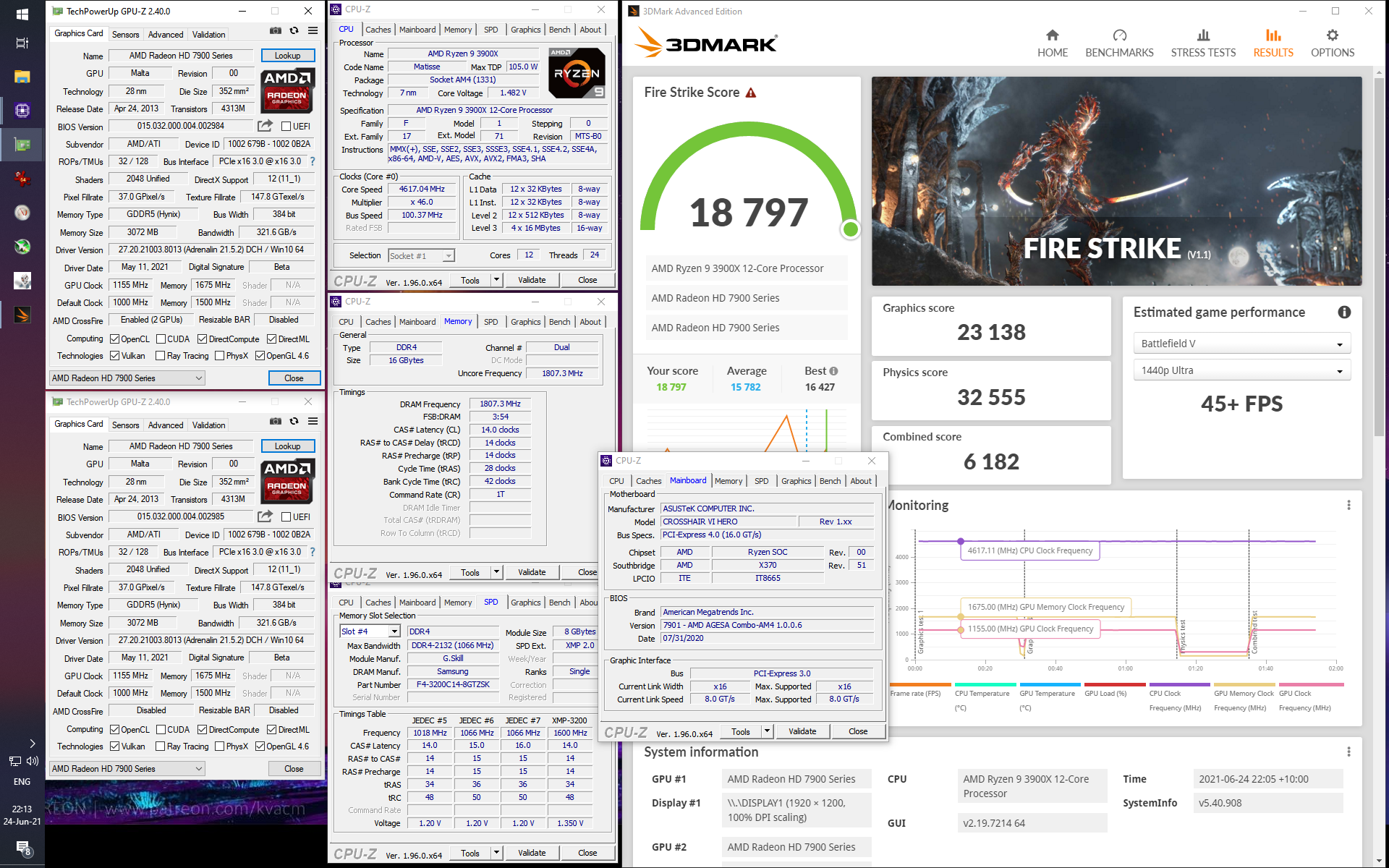Open 3DMark OPTIONS gear
1389x868 pixels.
pyautogui.click(x=1332, y=43)
